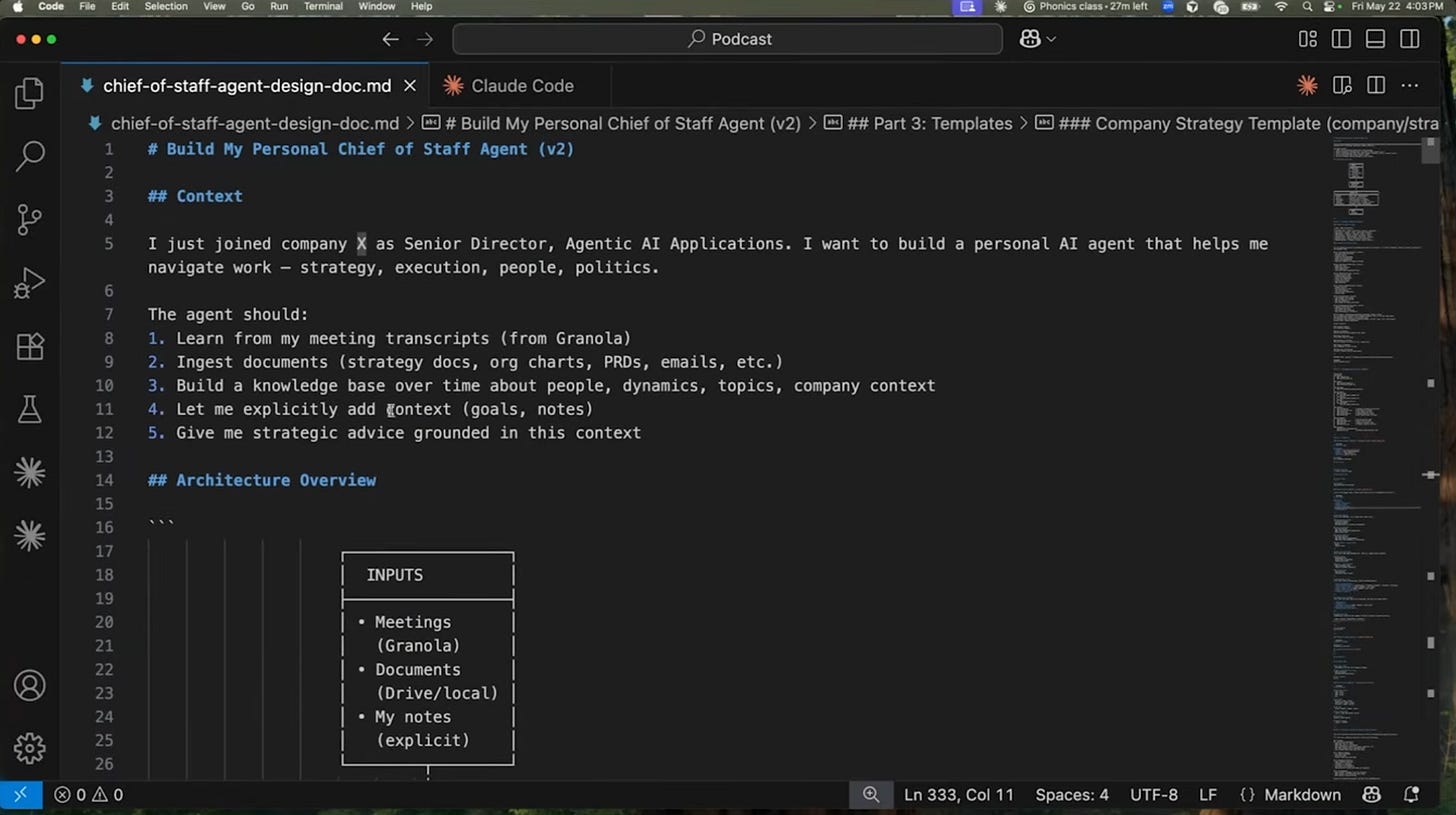Open the 'Build My Personal Chief of Staff Agent' breadcrumb
1456x815 pixels.
tap(612, 124)
